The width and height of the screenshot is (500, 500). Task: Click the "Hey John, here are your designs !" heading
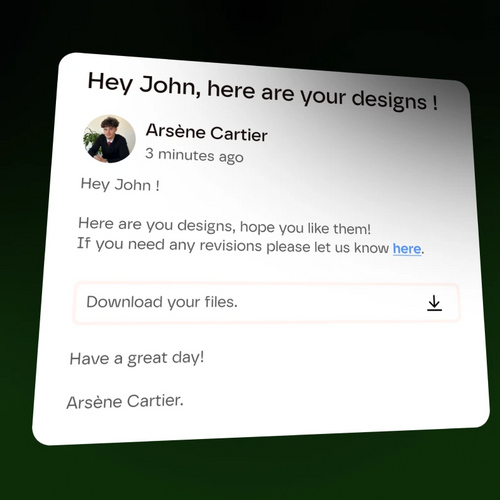[262, 92]
